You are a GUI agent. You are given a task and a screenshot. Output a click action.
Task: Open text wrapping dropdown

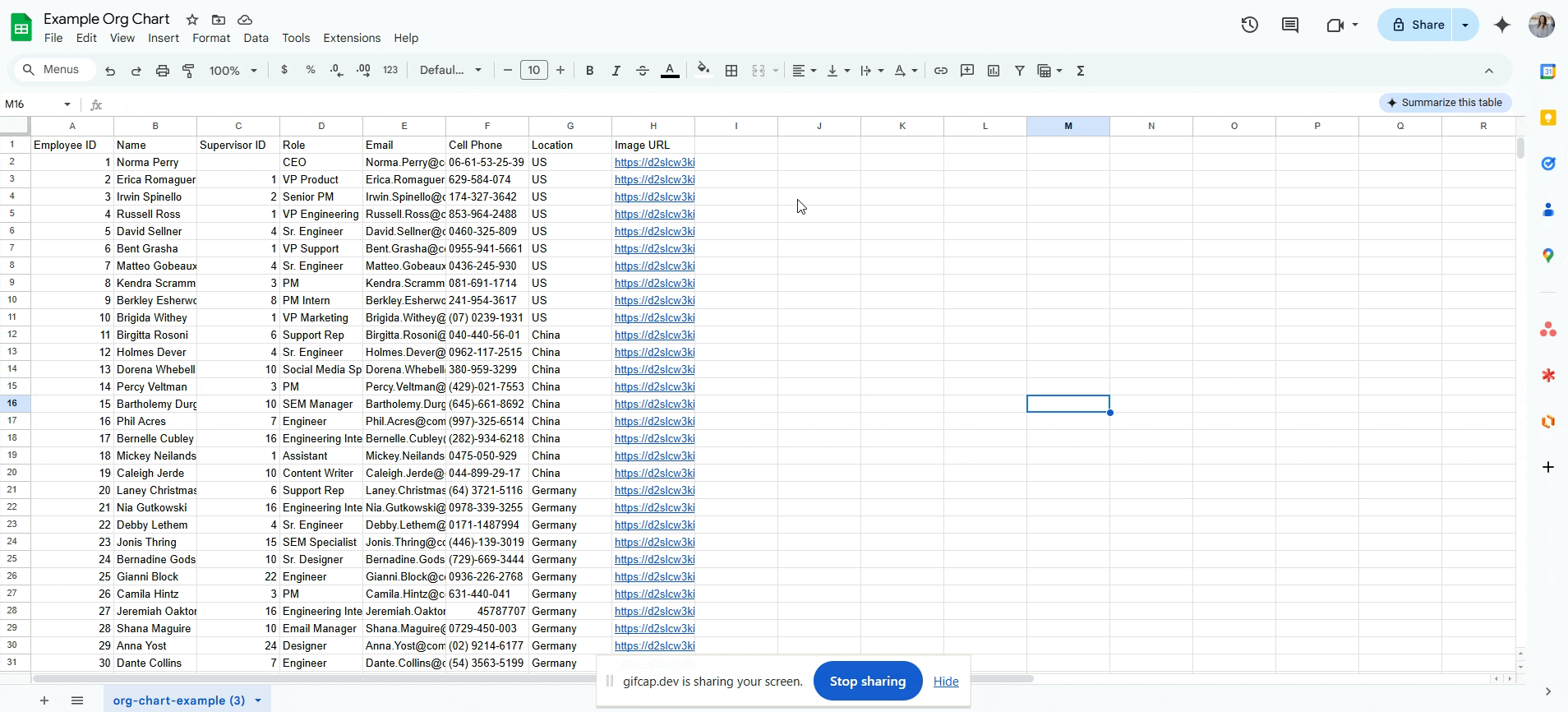pyautogui.click(x=872, y=71)
